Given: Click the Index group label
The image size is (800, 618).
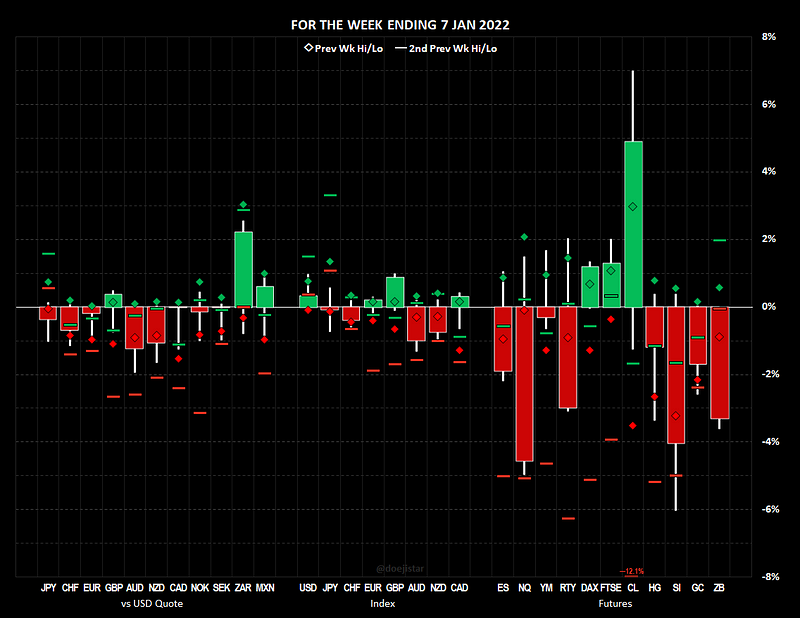Looking at the screenshot, I should click(383, 604).
